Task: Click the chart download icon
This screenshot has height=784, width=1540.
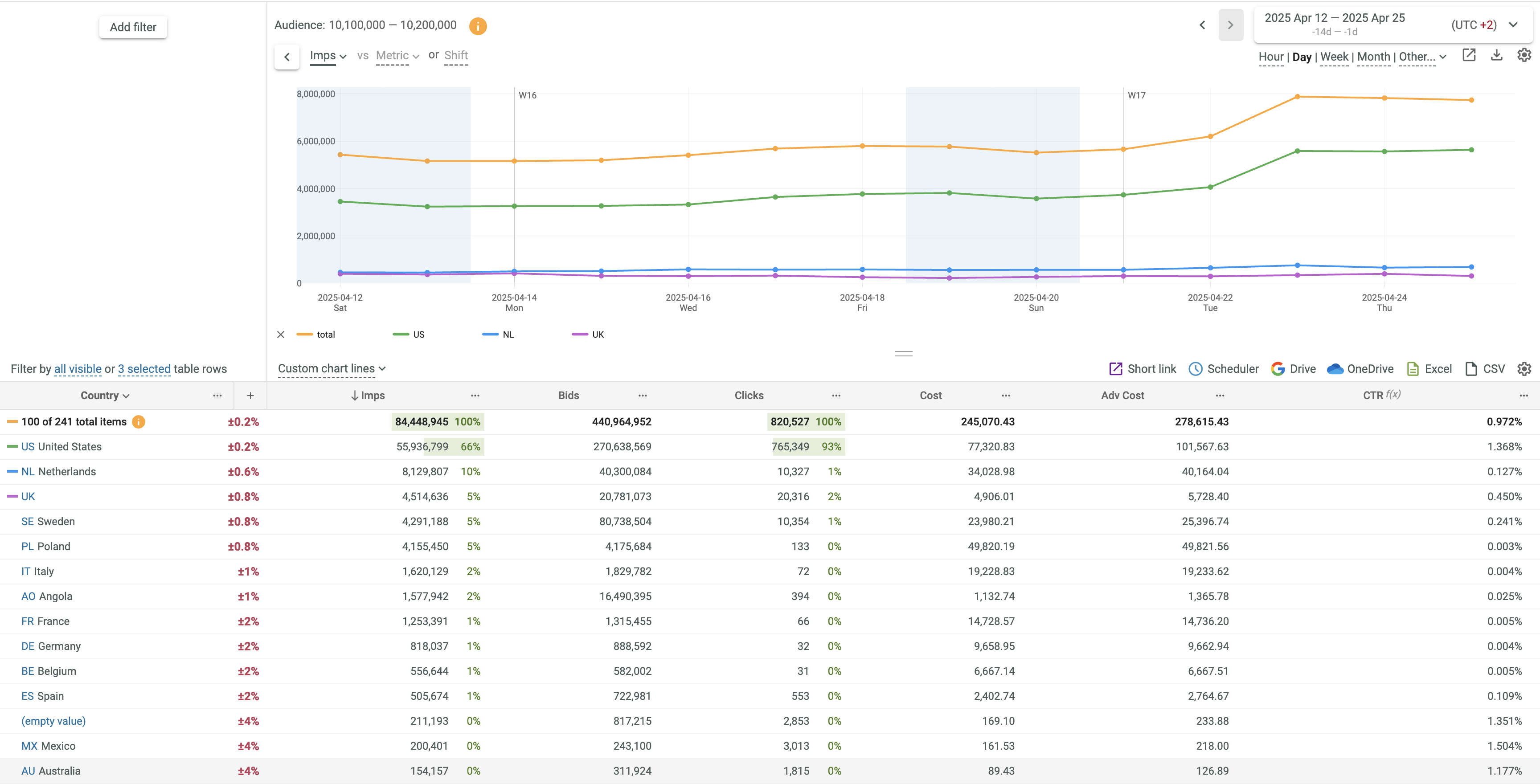Action: click(x=1496, y=56)
